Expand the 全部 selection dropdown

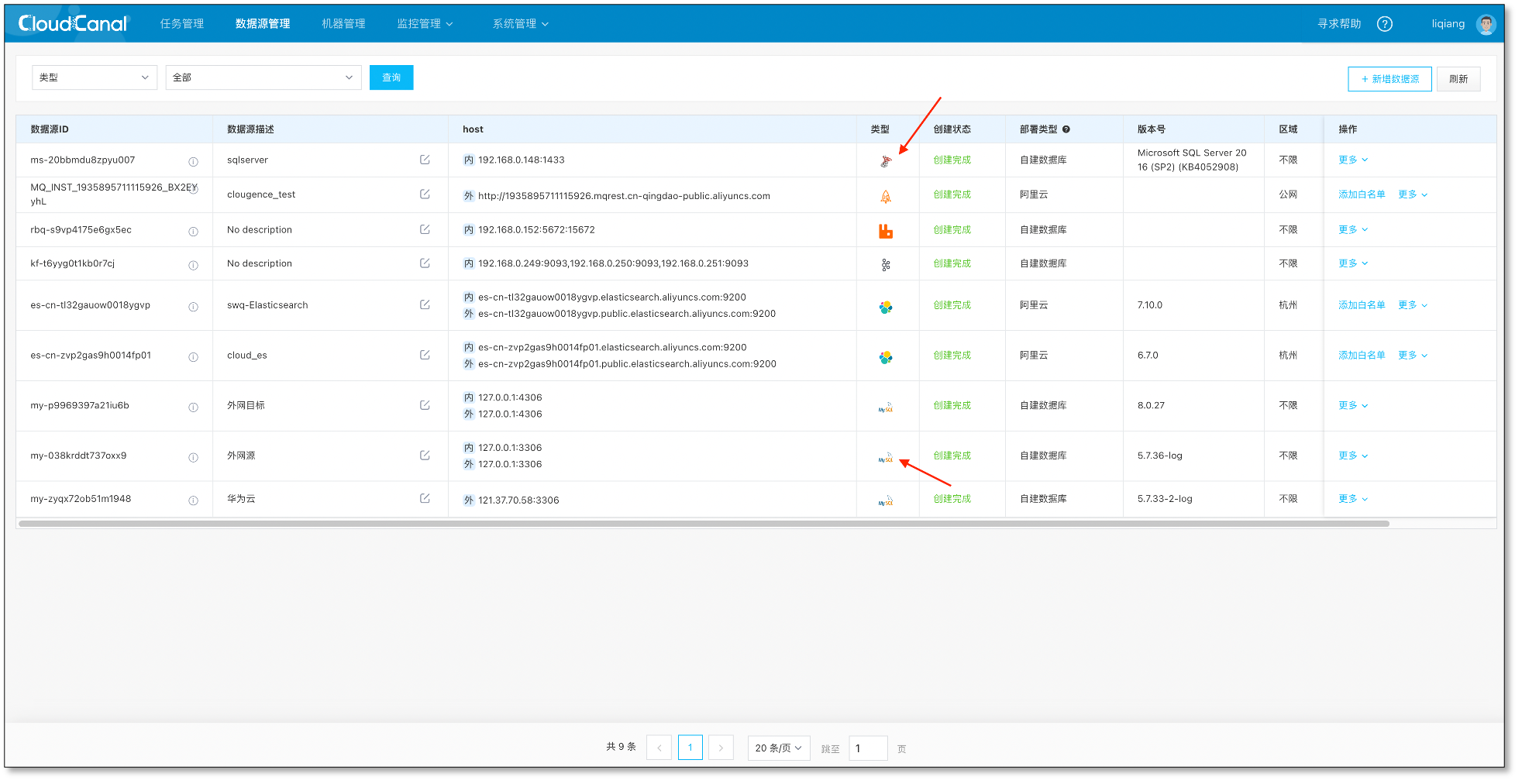[263, 77]
